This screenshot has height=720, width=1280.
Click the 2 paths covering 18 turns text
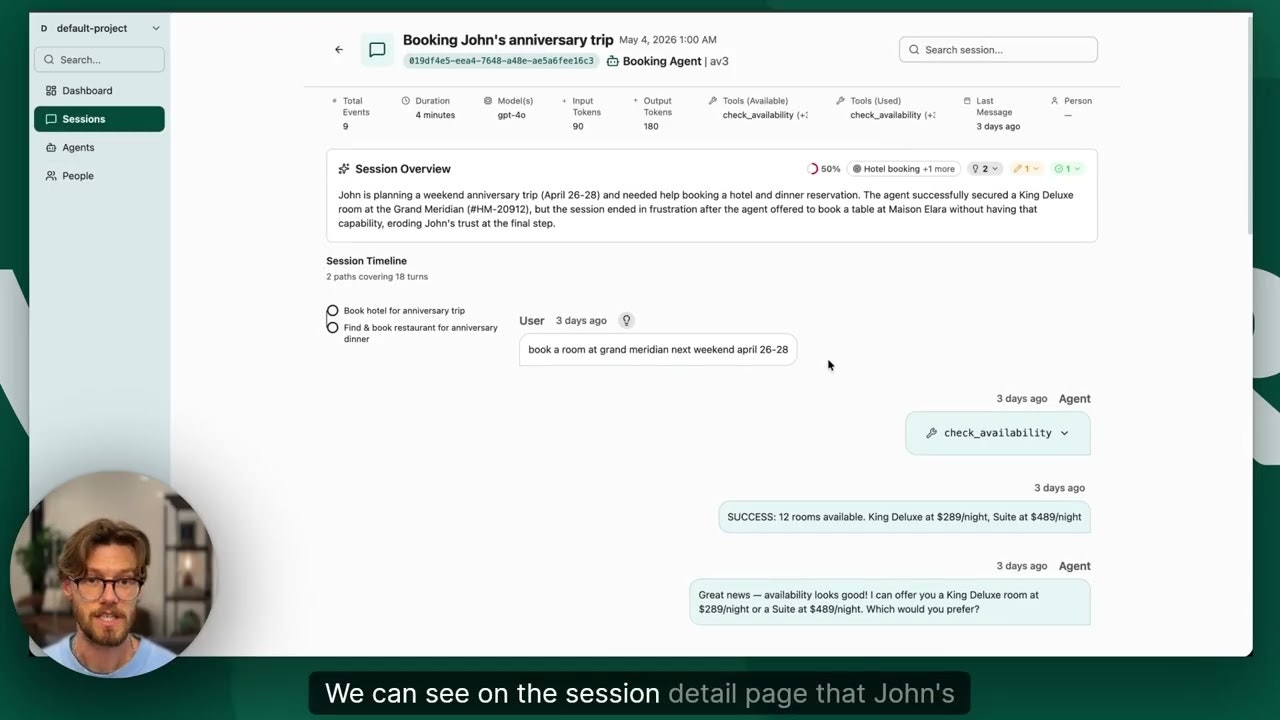pos(377,277)
